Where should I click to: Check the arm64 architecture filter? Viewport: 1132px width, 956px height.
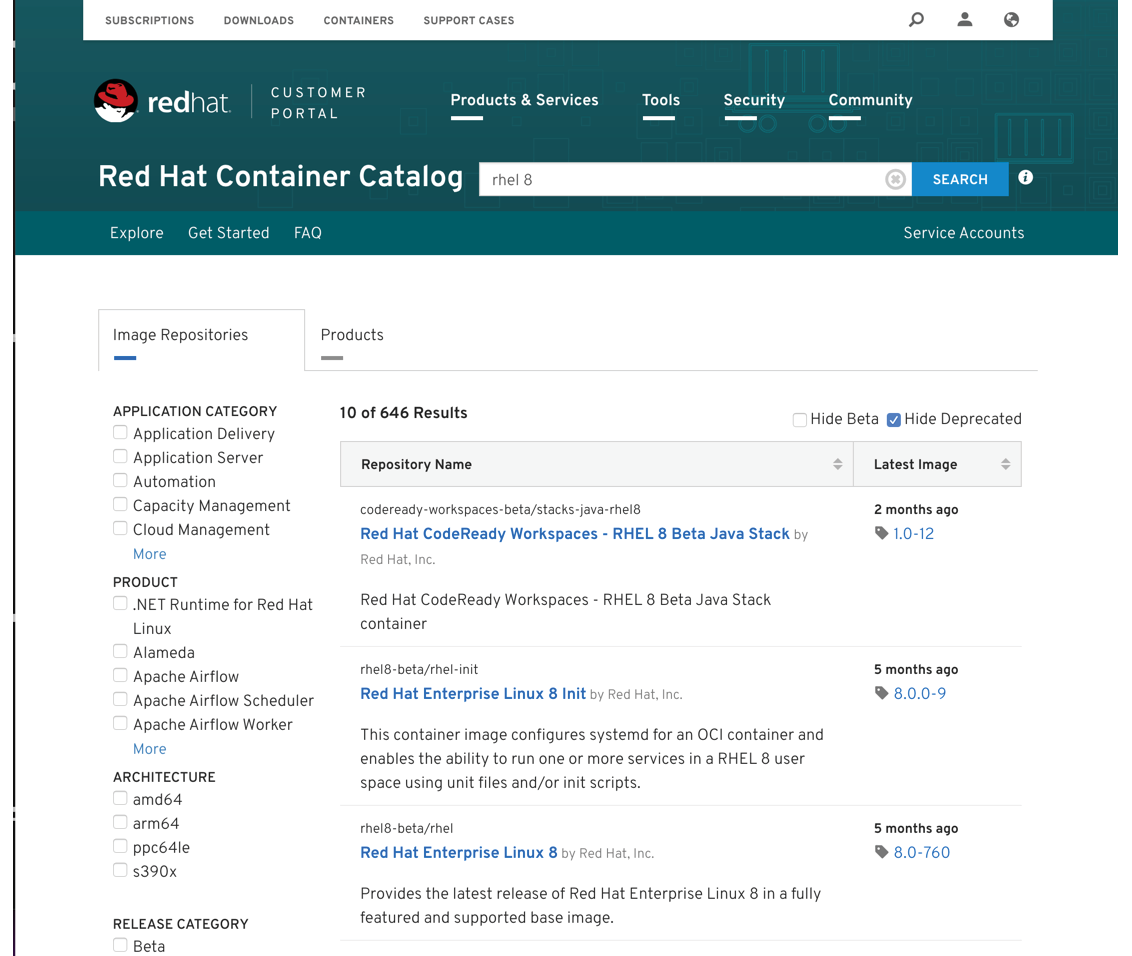[x=120, y=822]
